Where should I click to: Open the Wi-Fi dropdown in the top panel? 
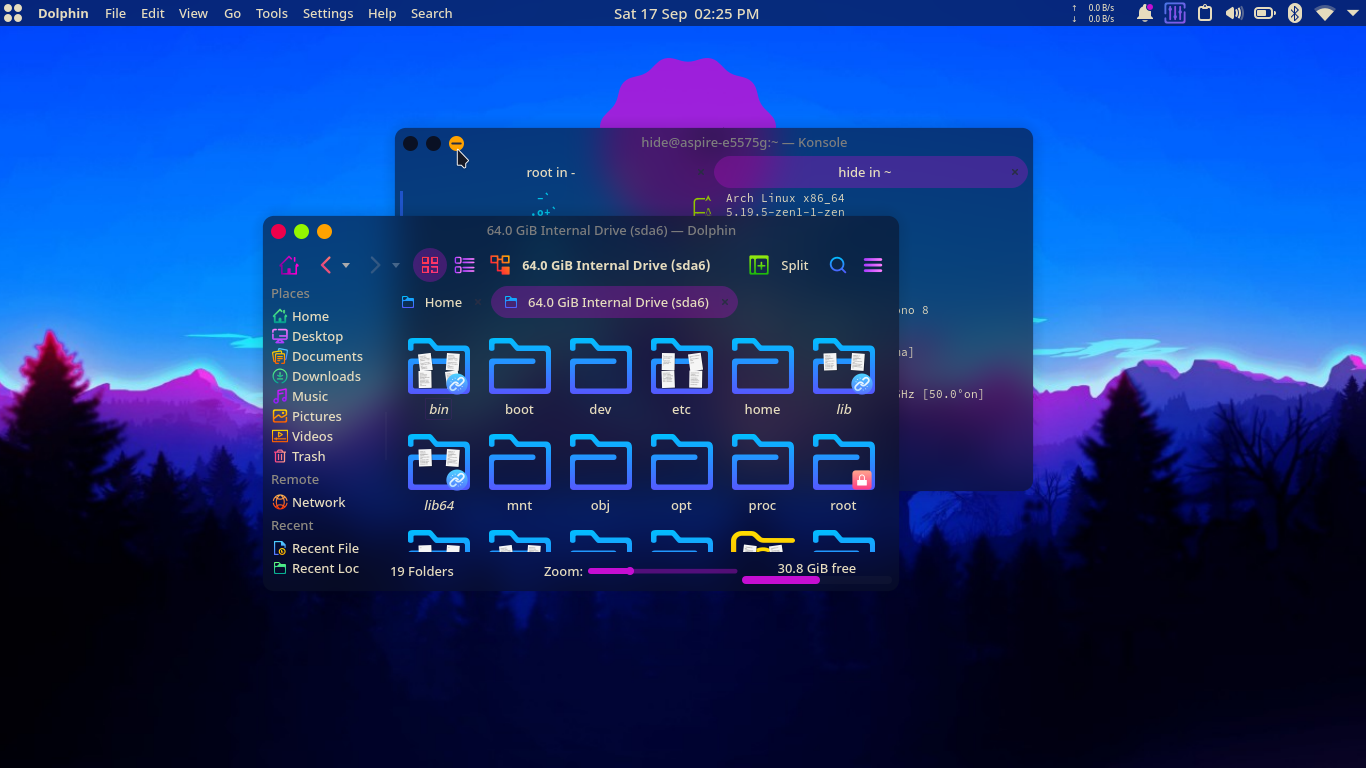coord(1324,13)
